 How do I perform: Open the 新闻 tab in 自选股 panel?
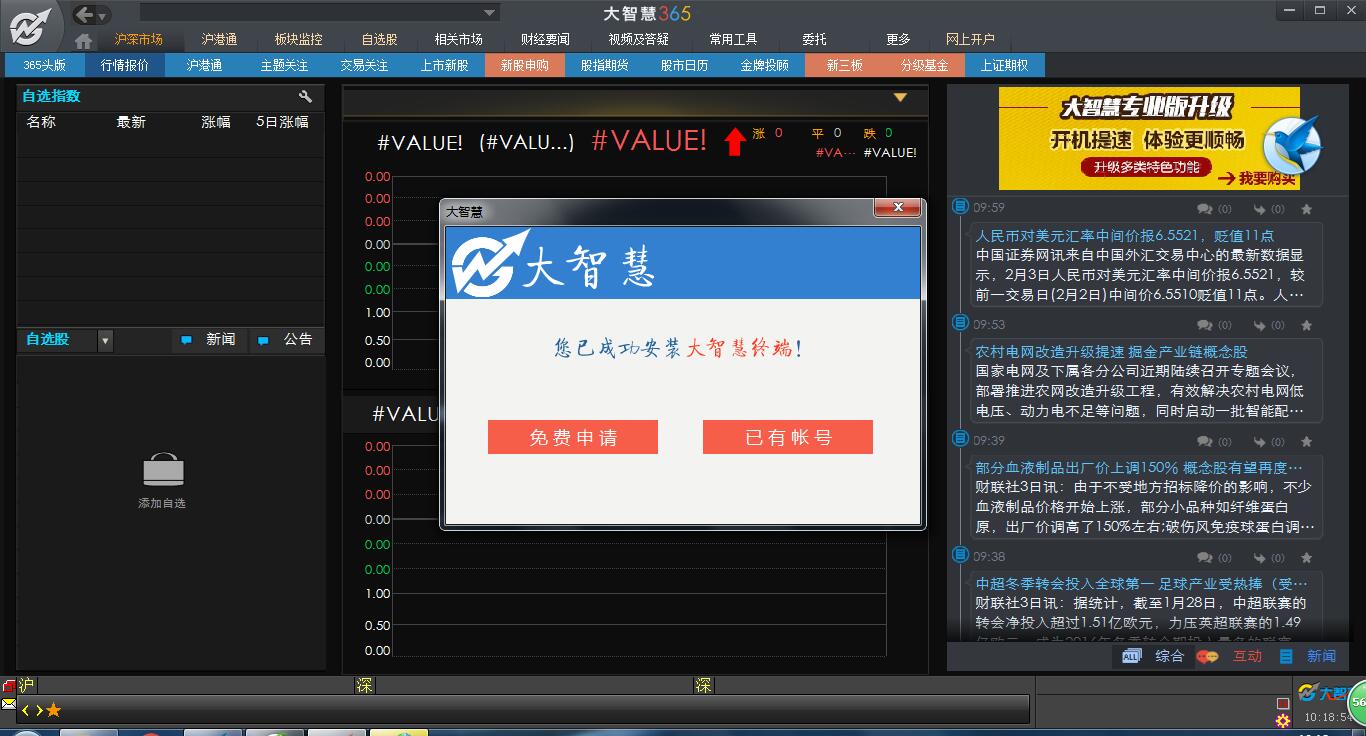(x=210, y=340)
